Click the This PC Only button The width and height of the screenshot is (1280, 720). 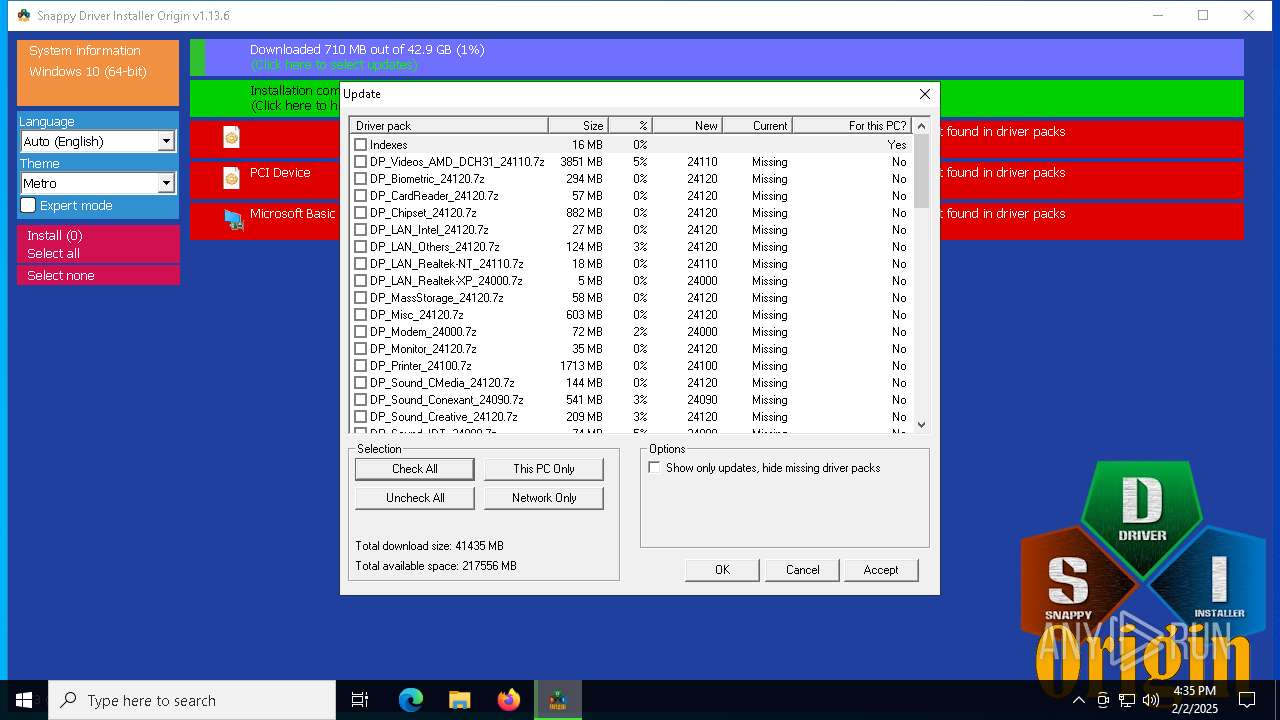[544, 469]
